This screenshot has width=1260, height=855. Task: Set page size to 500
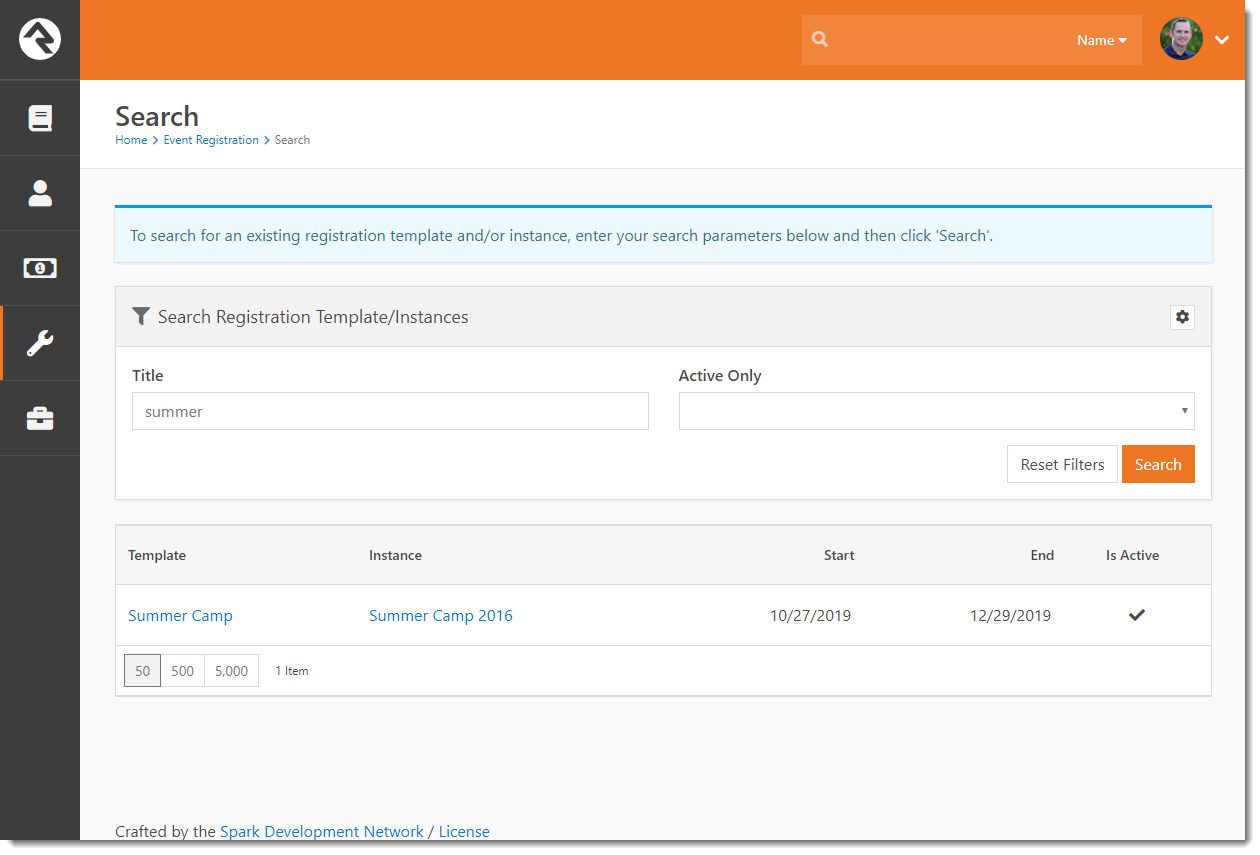(x=182, y=671)
